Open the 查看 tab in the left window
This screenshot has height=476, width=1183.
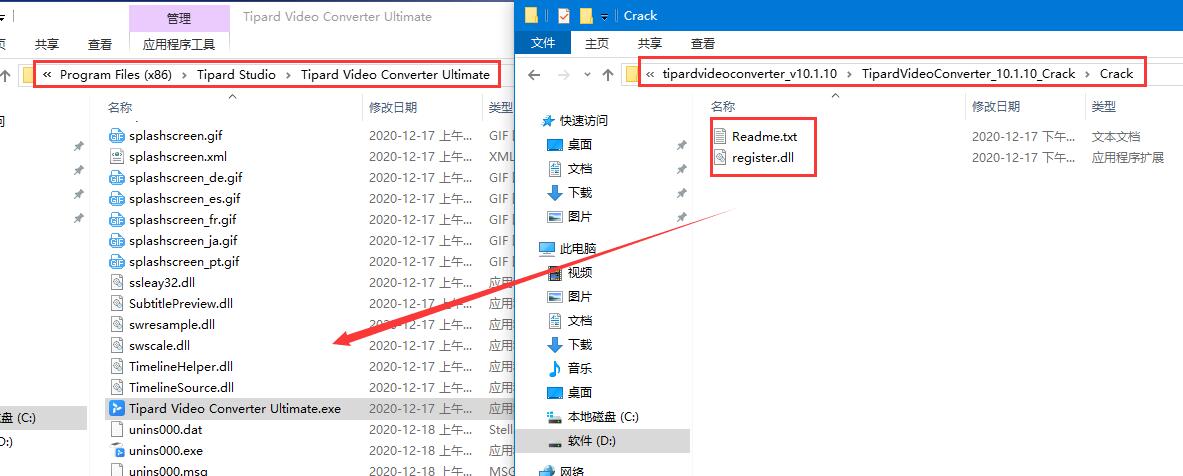pyautogui.click(x=100, y=45)
